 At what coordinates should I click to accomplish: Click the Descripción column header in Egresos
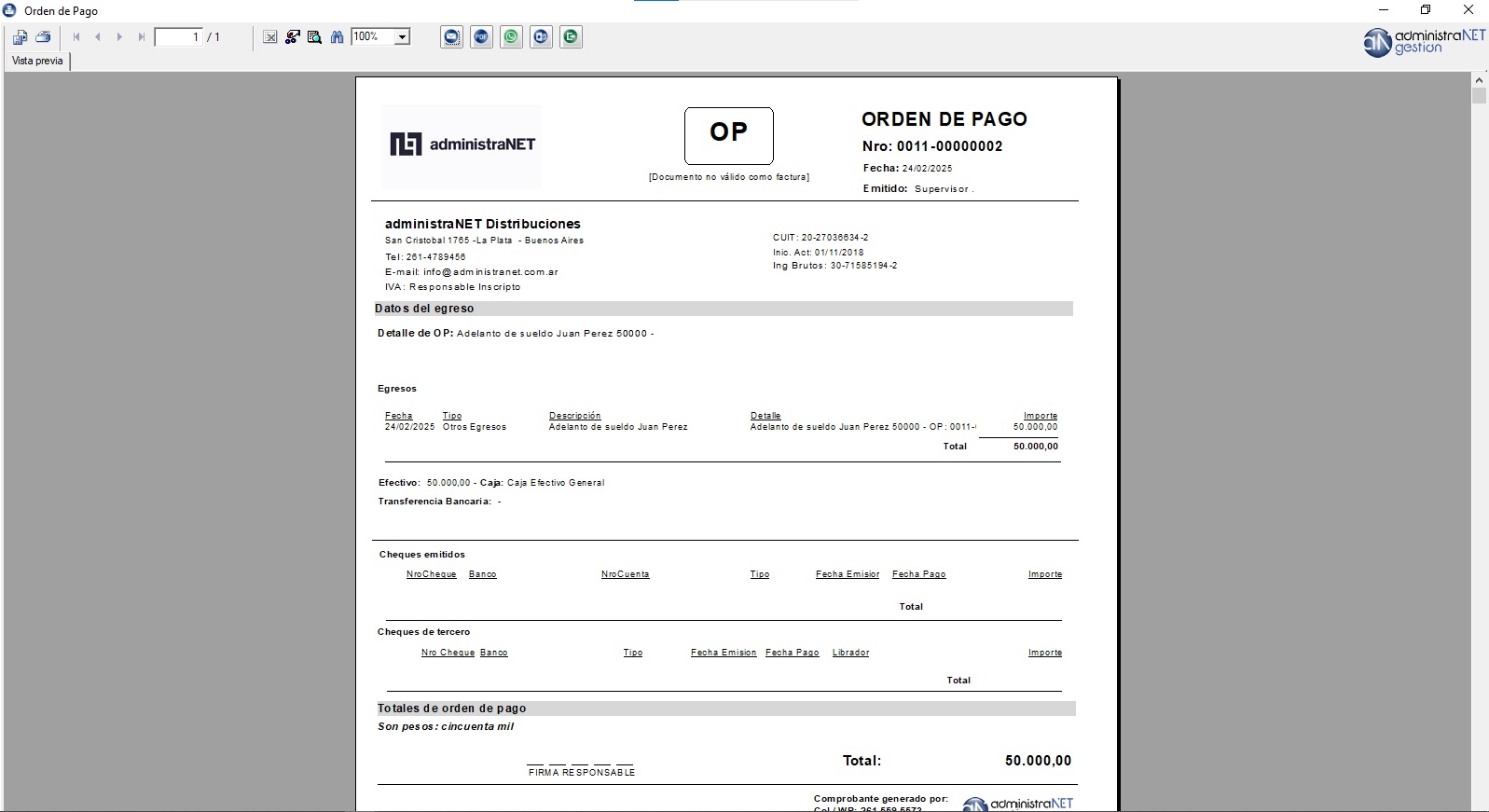[x=575, y=416]
